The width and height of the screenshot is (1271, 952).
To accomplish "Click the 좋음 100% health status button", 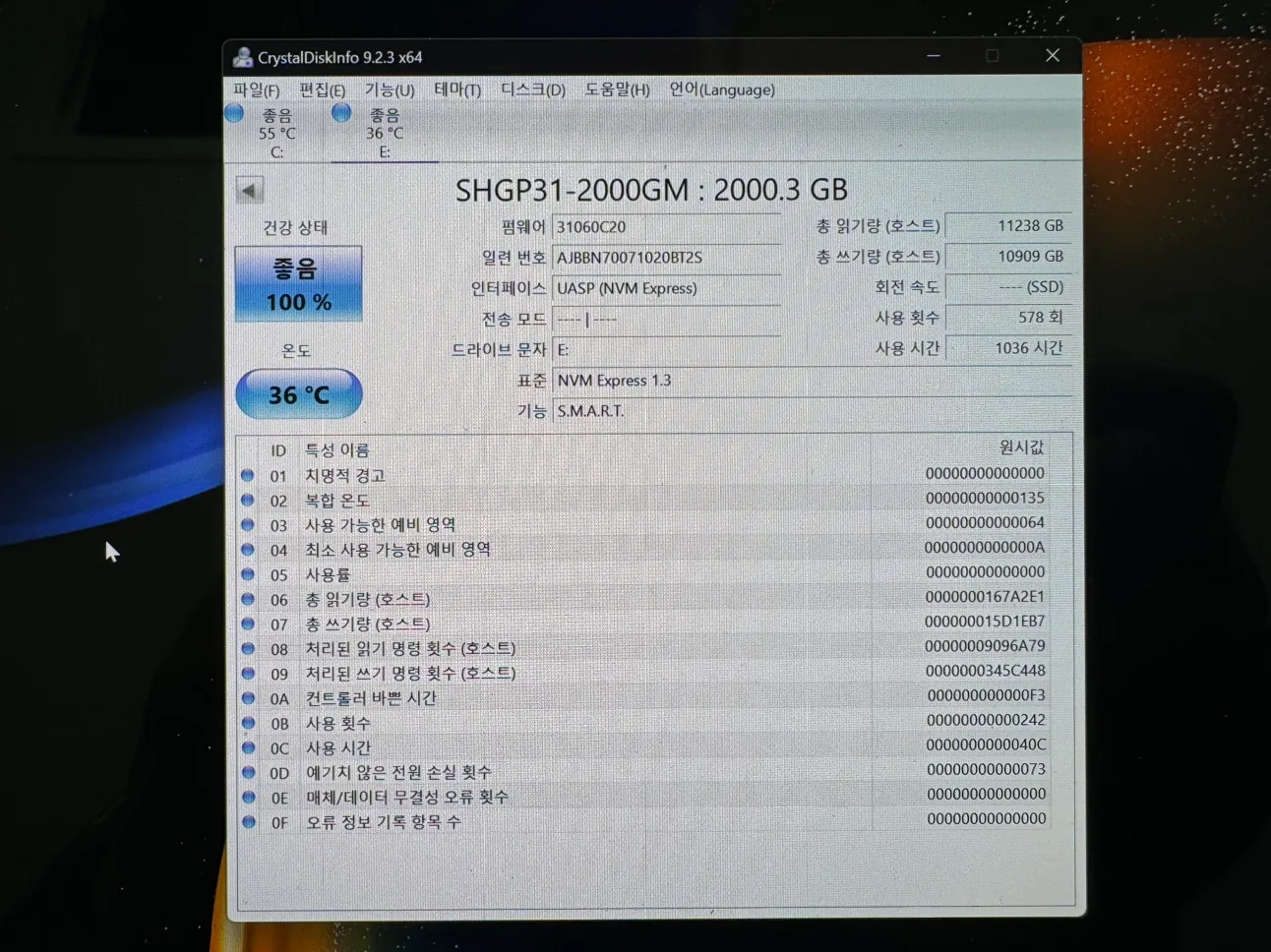I will tap(298, 284).
